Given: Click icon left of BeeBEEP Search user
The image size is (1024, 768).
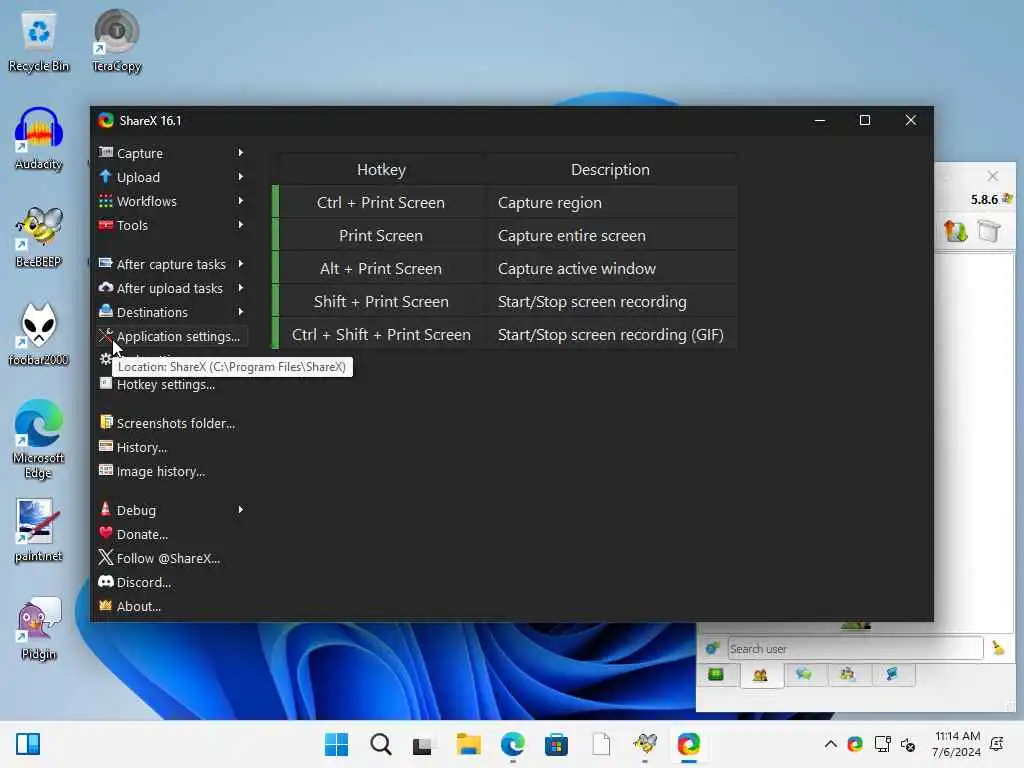Looking at the screenshot, I should pos(712,648).
